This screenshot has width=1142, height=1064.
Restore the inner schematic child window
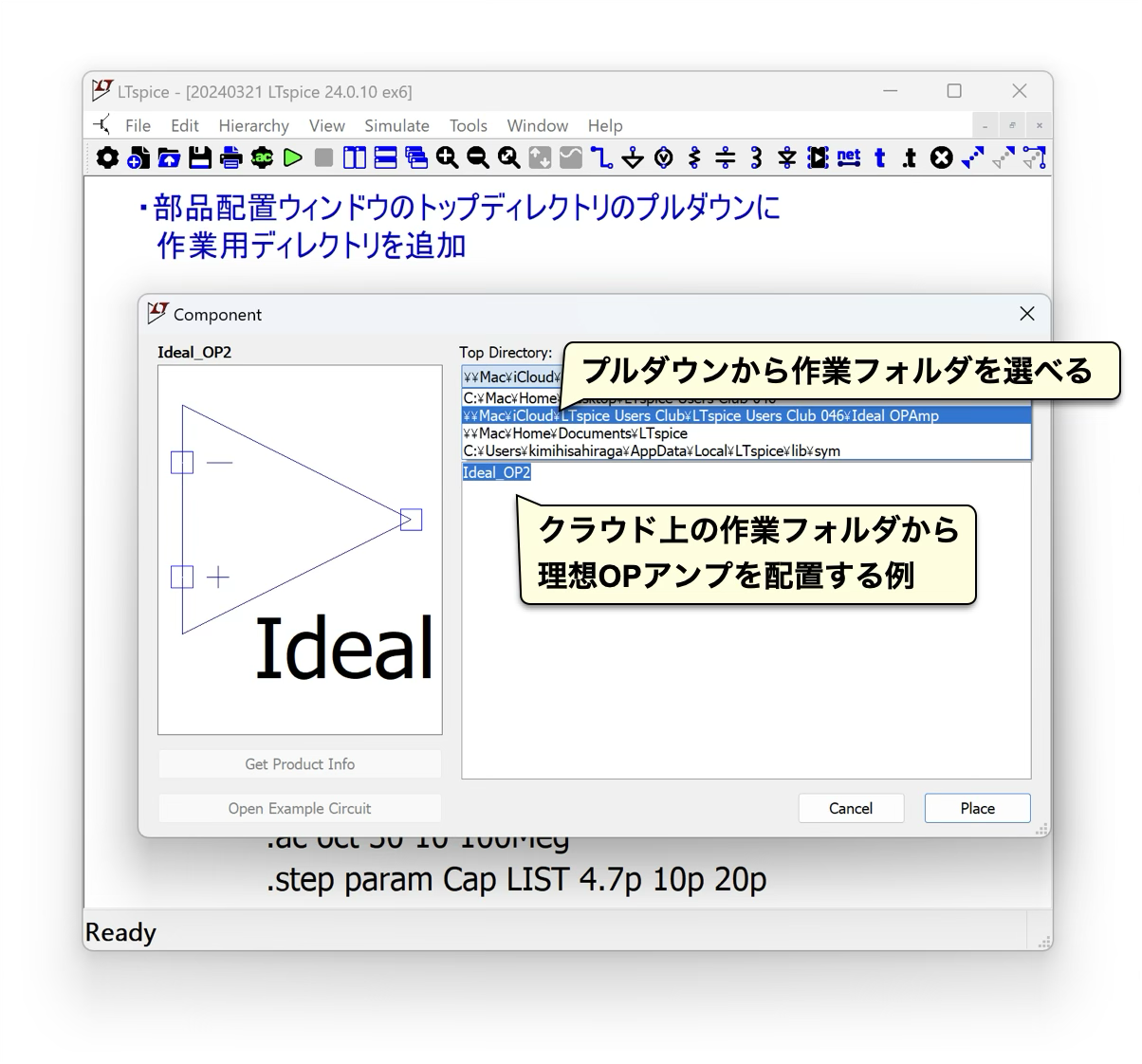[1012, 125]
